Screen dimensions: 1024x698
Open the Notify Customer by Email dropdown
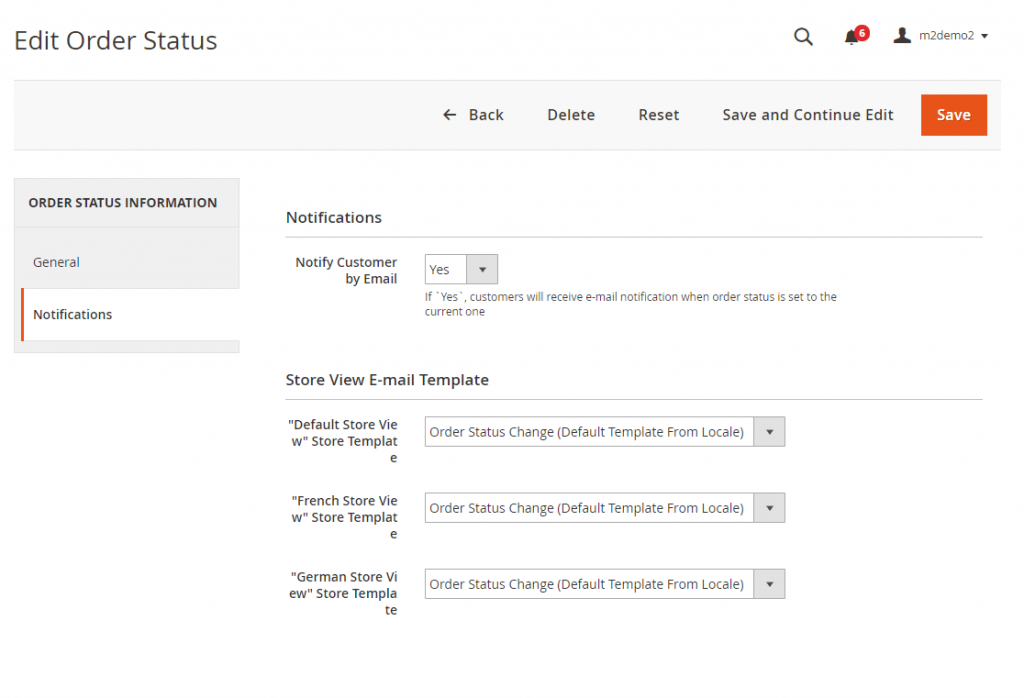pyautogui.click(x=482, y=269)
